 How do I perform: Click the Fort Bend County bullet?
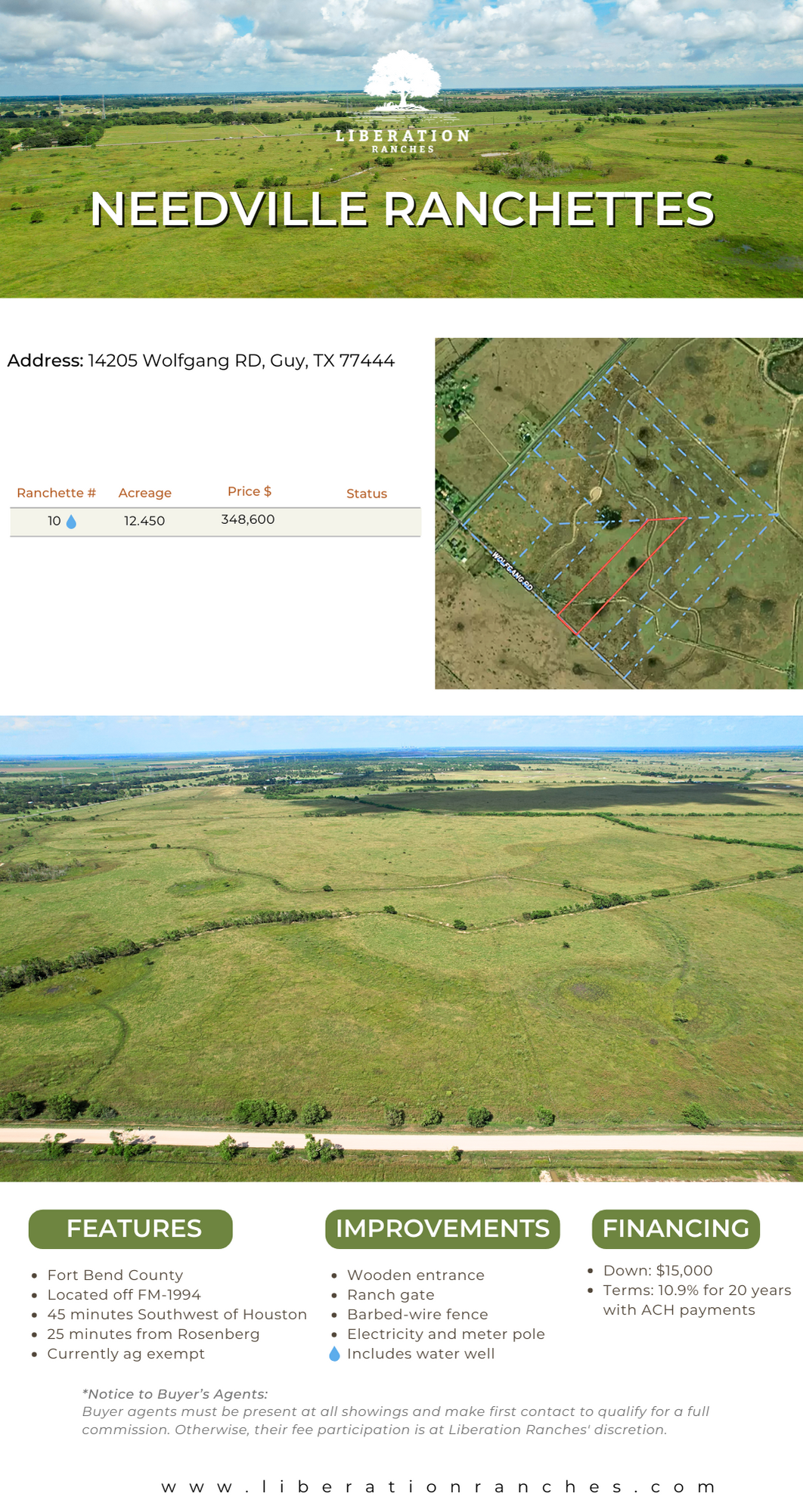[x=115, y=1275]
